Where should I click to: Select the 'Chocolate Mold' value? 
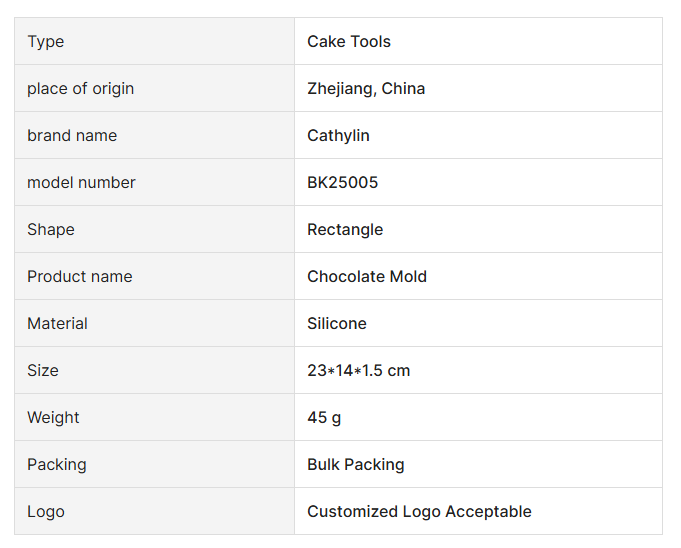(367, 277)
